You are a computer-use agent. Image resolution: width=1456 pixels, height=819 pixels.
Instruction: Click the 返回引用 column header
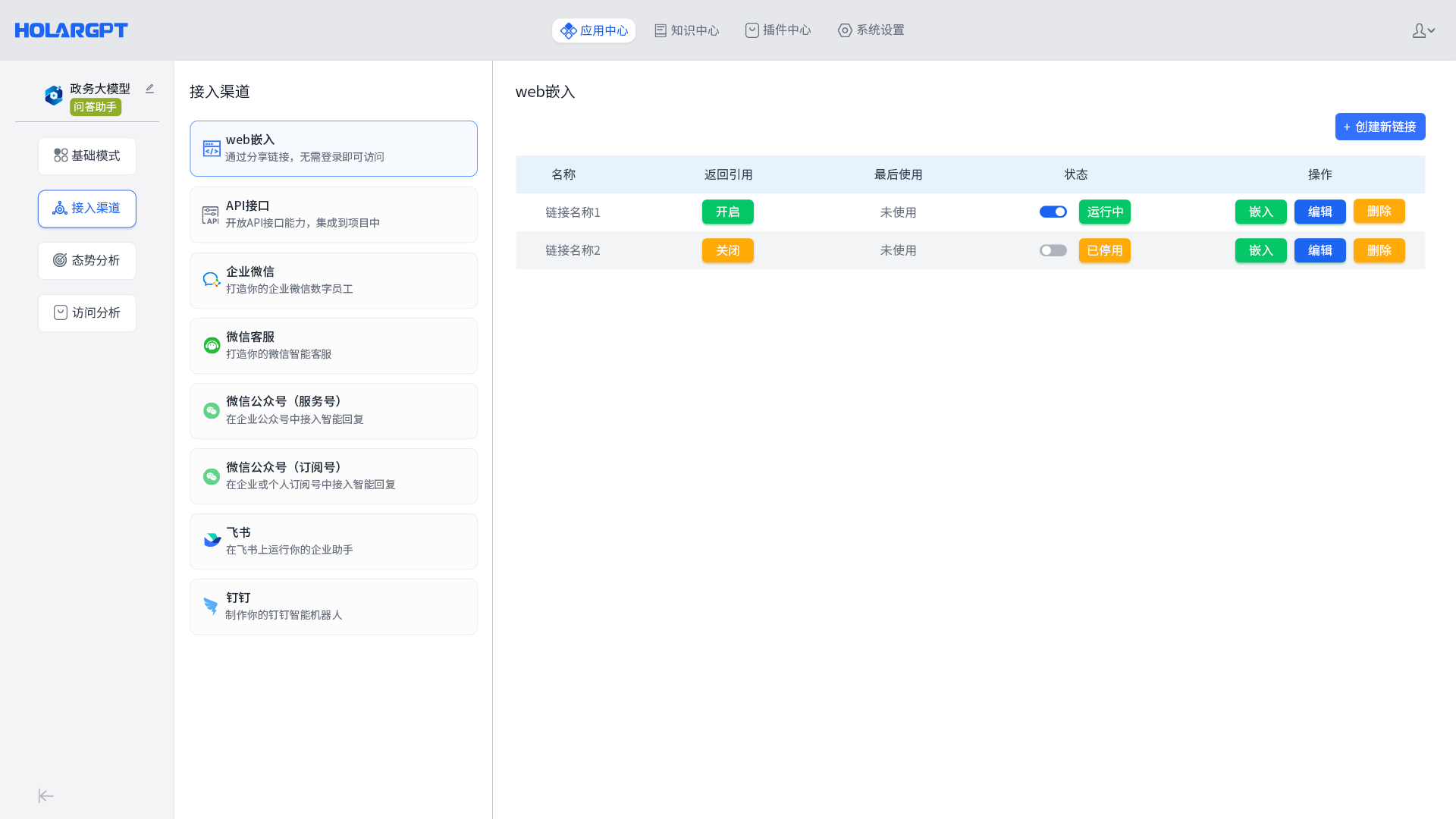pos(728,174)
